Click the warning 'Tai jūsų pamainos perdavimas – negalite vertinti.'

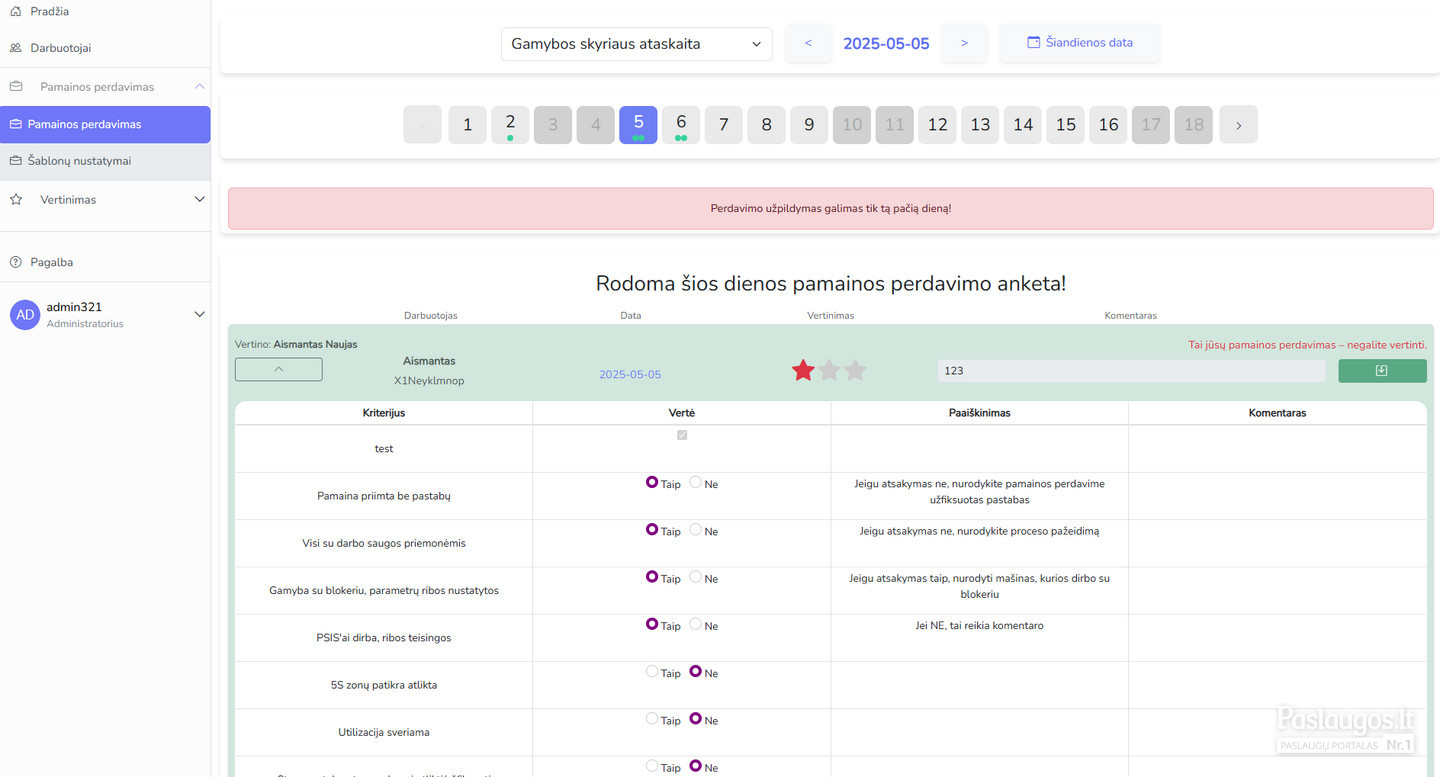[1307, 345]
